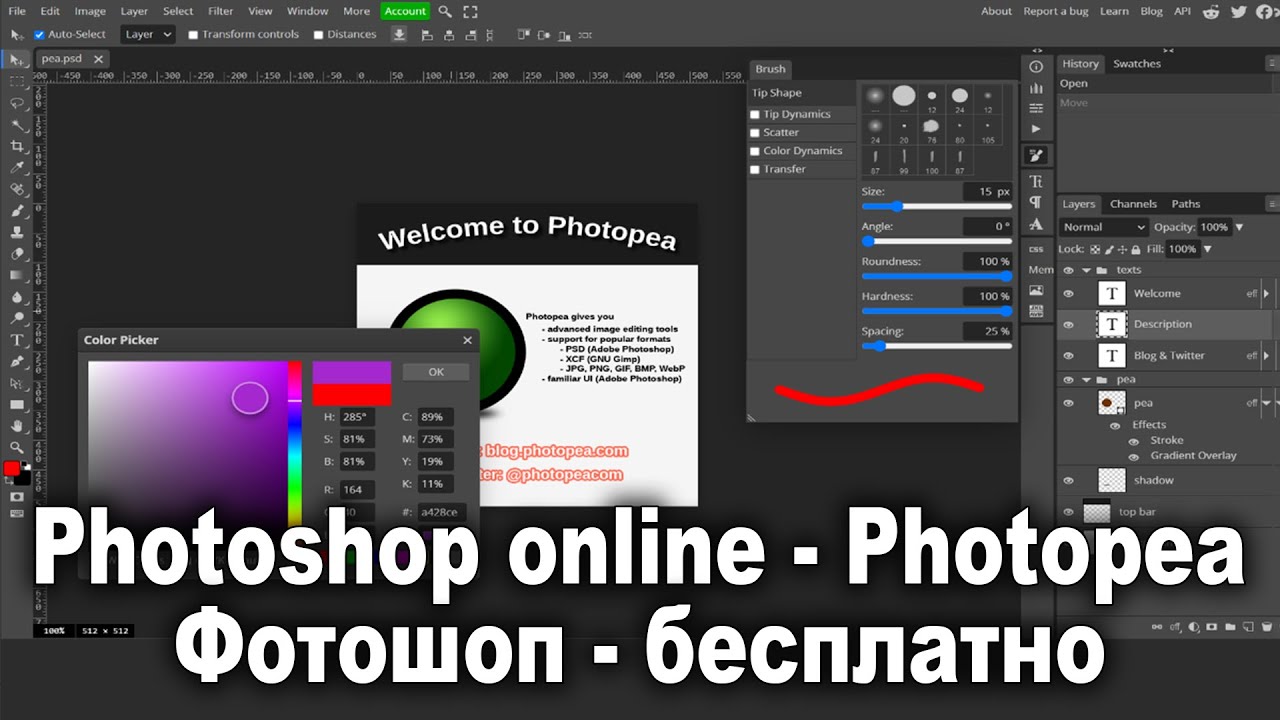Select the Blur drop tool
Screen dimensions: 1280x720
17,296
